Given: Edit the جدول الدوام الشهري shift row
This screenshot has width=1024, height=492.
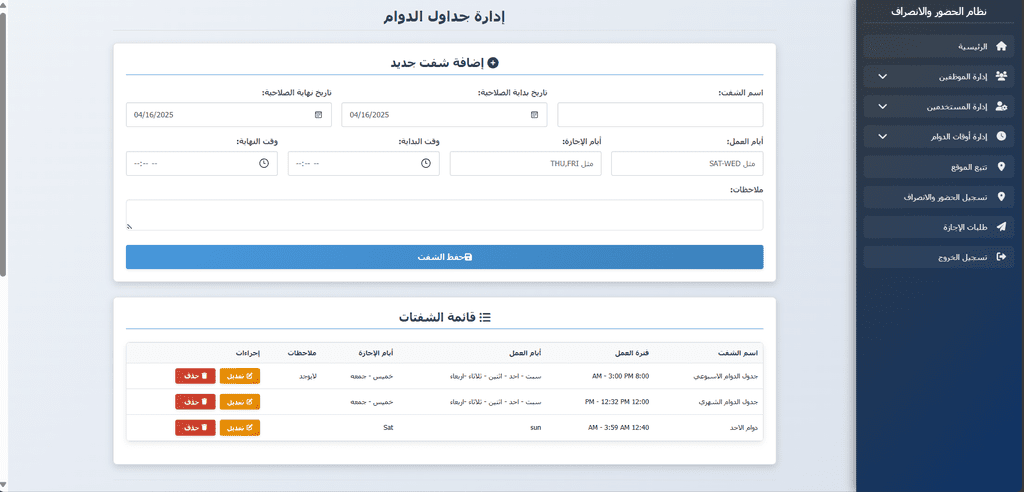Looking at the screenshot, I should click(240, 402).
